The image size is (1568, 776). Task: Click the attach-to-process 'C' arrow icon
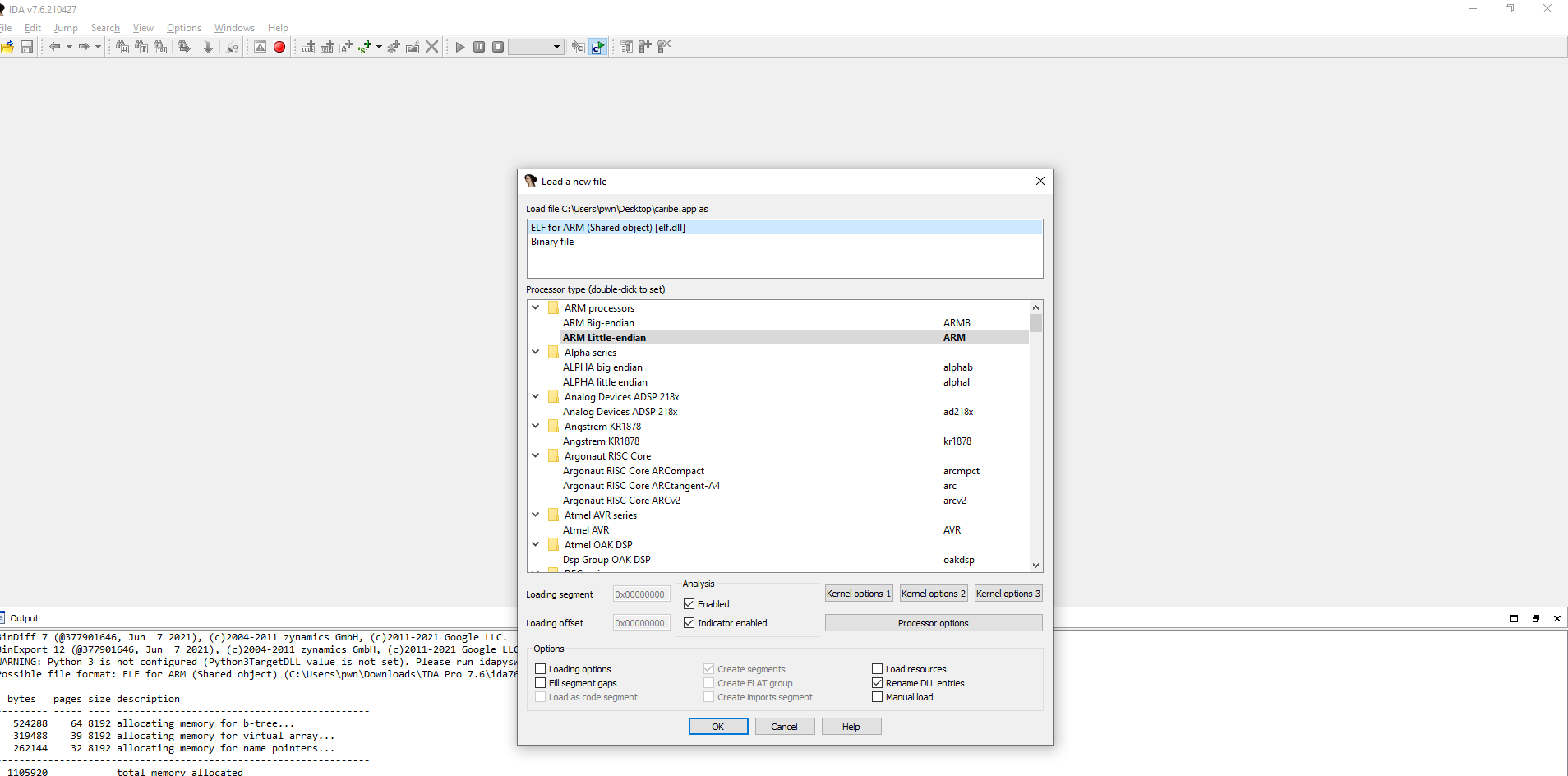[579, 47]
